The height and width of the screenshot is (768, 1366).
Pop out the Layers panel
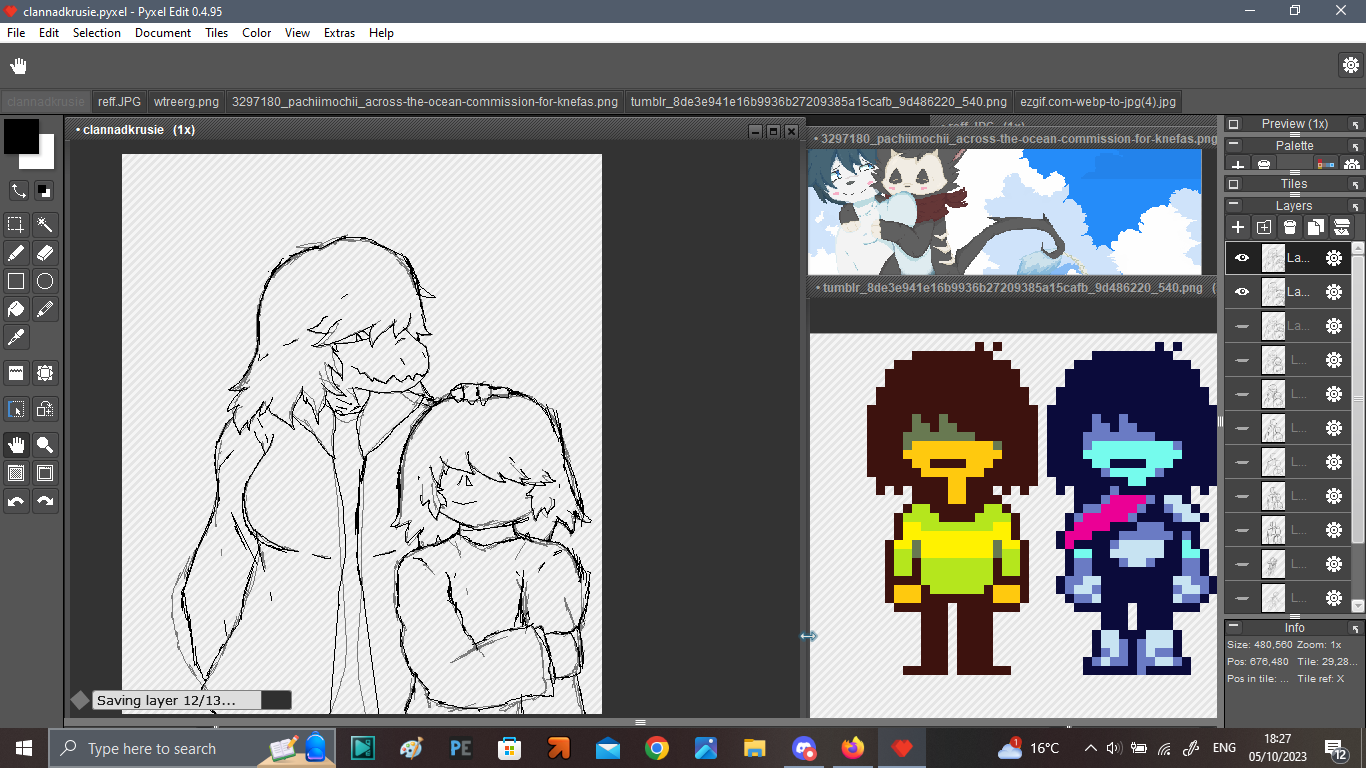1356,205
